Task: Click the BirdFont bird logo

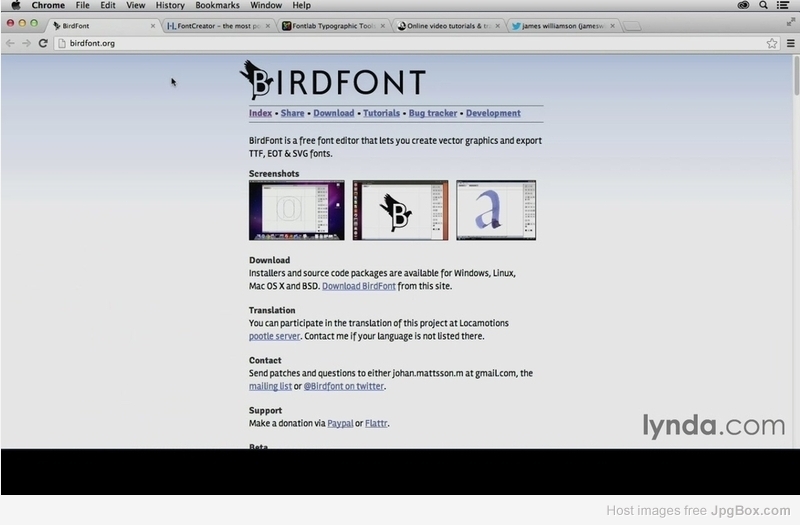Action: 259,80
